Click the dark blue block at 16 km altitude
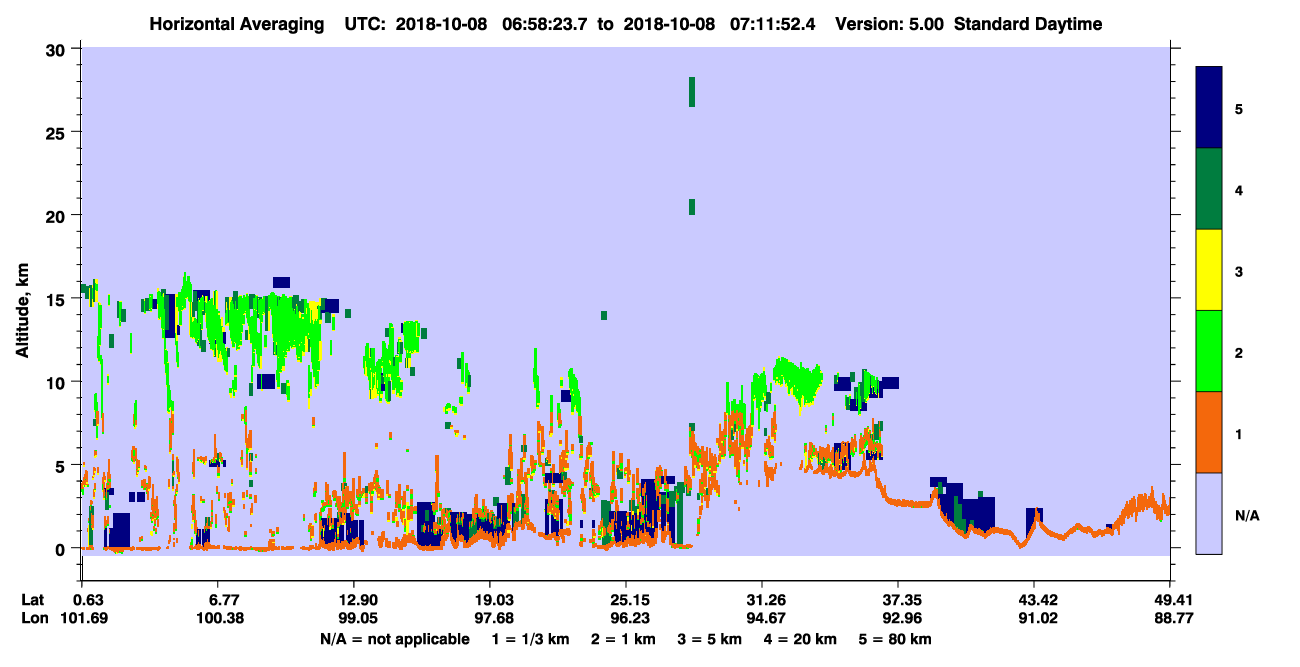Screen dimensions: 1300x667 281,283
